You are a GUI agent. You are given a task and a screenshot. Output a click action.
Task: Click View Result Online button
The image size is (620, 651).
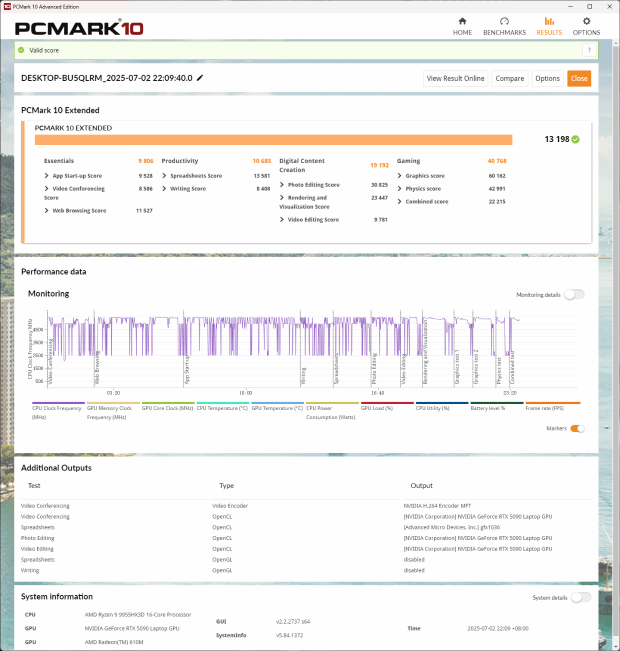[x=456, y=78]
